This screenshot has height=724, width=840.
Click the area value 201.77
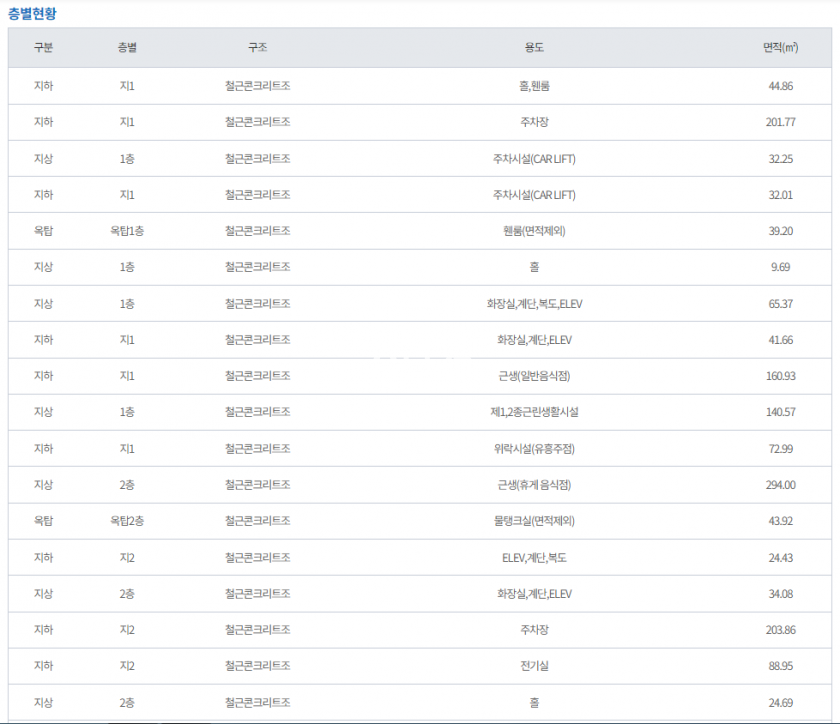tap(780, 122)
